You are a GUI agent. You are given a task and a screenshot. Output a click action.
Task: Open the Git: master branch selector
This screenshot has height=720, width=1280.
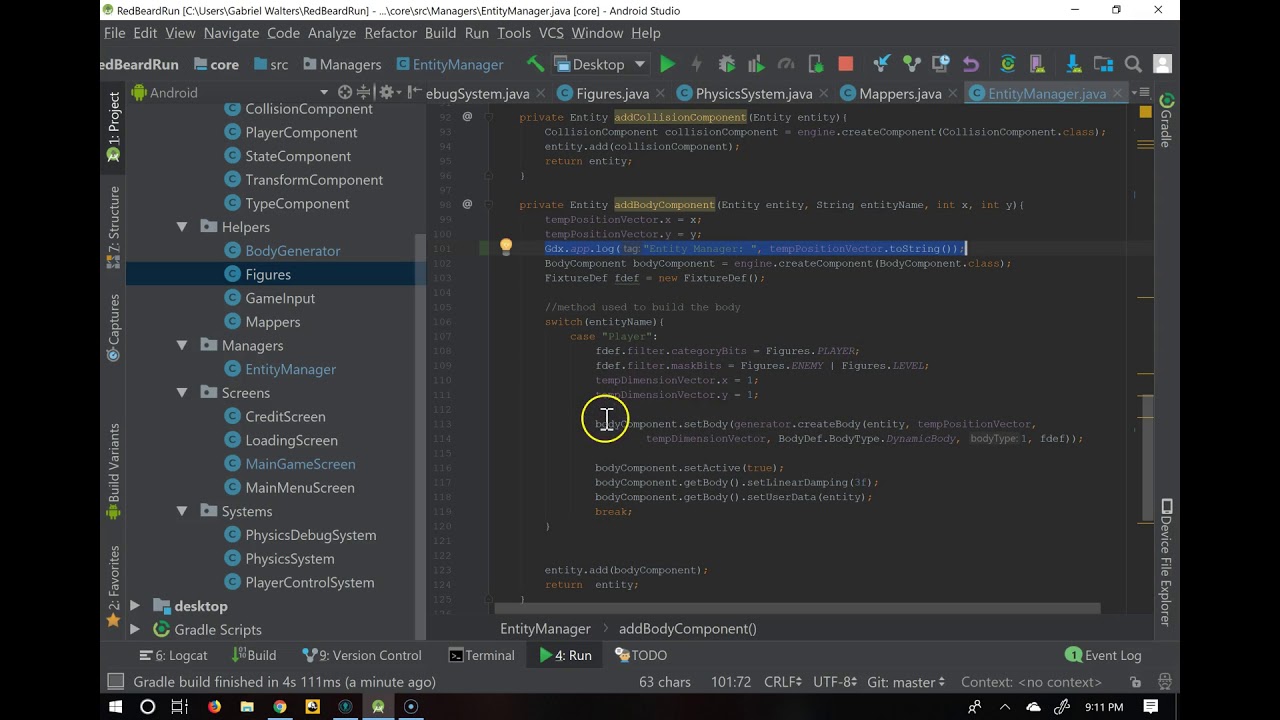pos(905,682)
